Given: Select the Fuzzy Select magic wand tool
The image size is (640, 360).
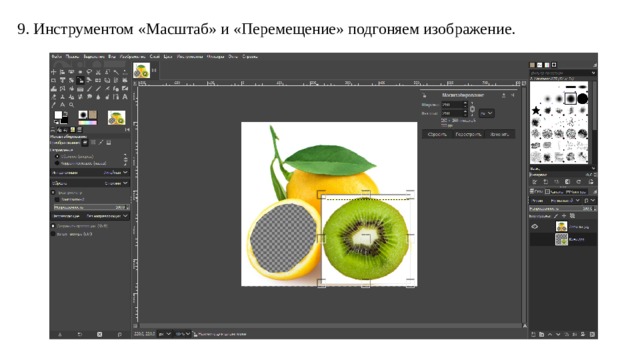Looking at the screenshot, I should tap(116, 72).
